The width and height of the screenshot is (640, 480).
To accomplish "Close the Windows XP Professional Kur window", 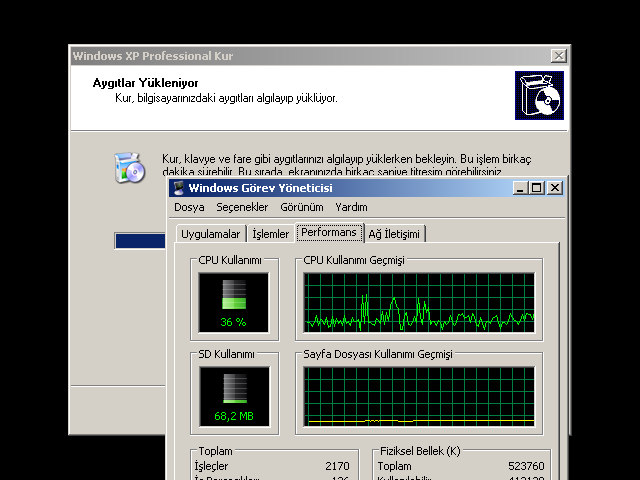I will 558,56.
